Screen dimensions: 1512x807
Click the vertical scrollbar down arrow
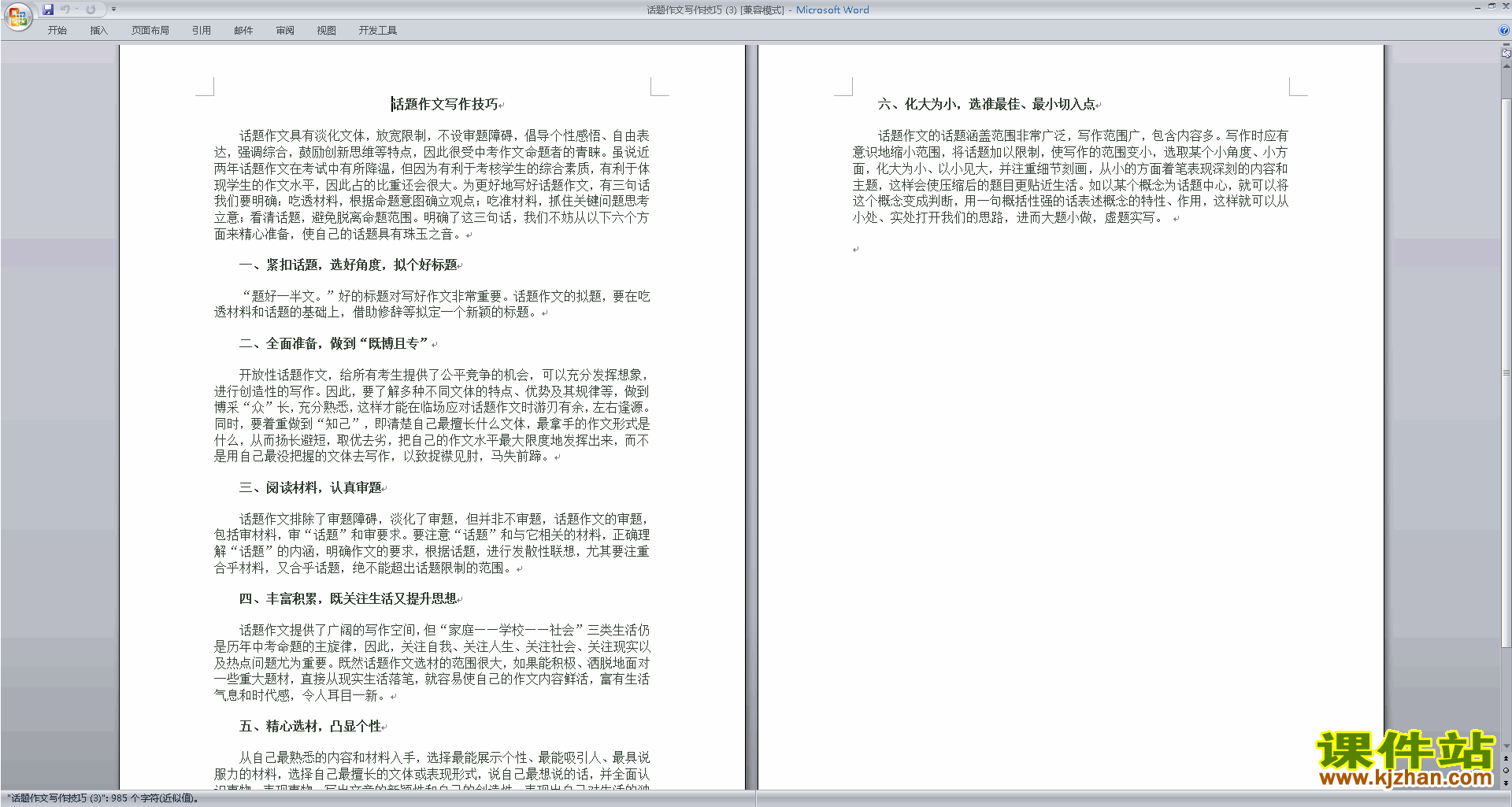(1506, 746)
